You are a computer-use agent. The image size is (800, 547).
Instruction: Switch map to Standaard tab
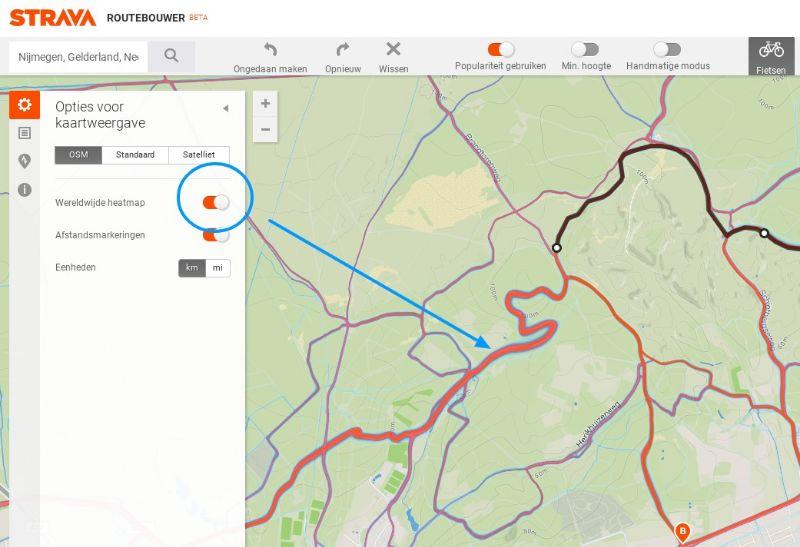click(x=135, y=155)
